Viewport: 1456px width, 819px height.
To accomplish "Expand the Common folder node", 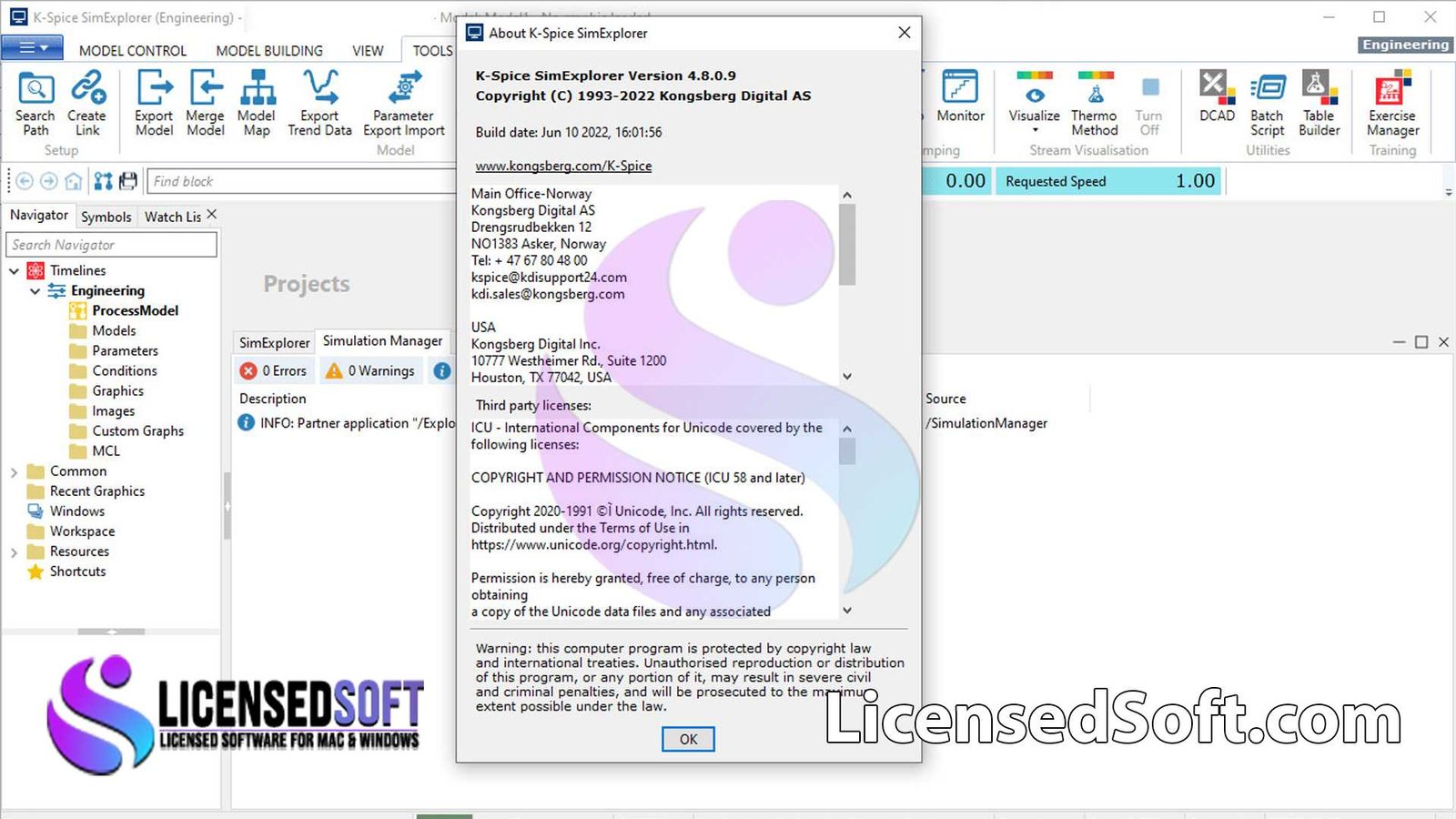I will (x=14, y=472).
